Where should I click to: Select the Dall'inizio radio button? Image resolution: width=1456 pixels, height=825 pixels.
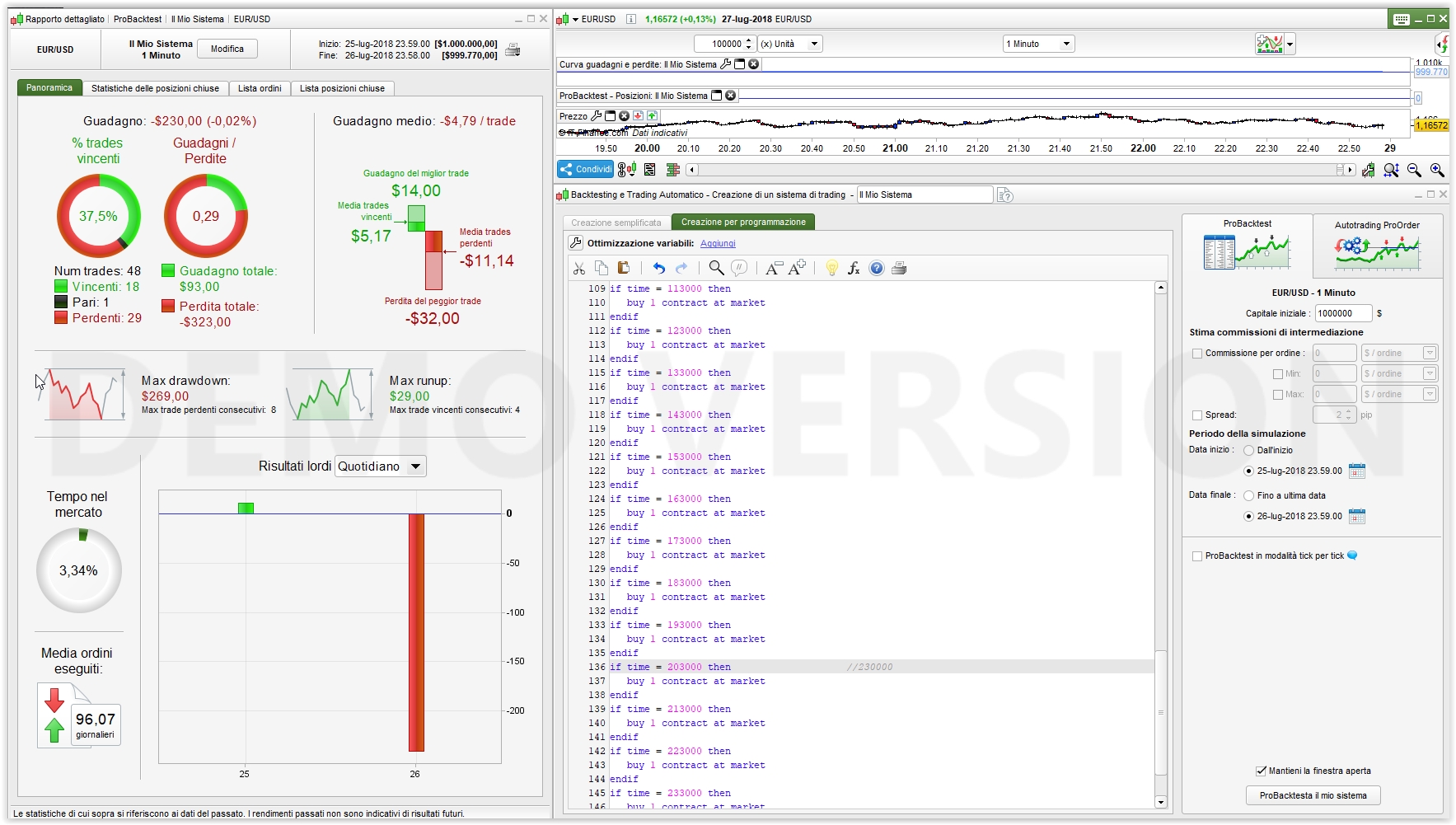[1248, 451]
